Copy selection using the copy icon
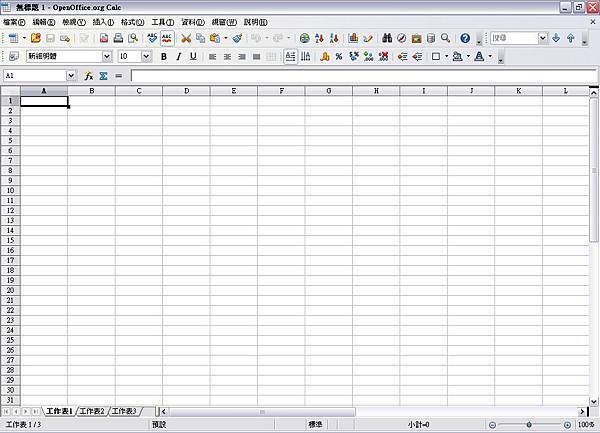 pos(200,38)
